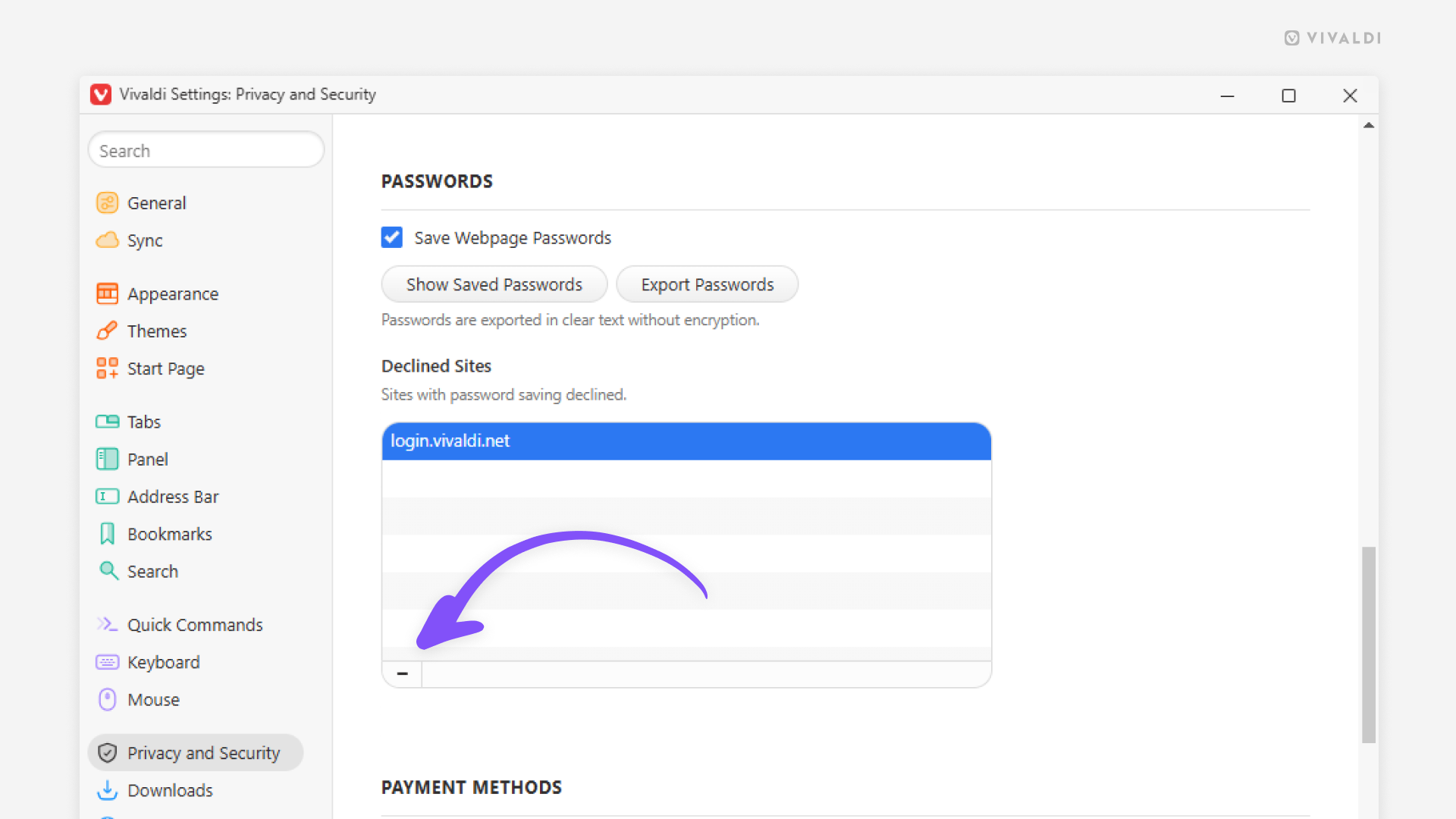Open Downloads settings section
The height and width of the screenshot is (819, 1456).
[x=170, y=790]
